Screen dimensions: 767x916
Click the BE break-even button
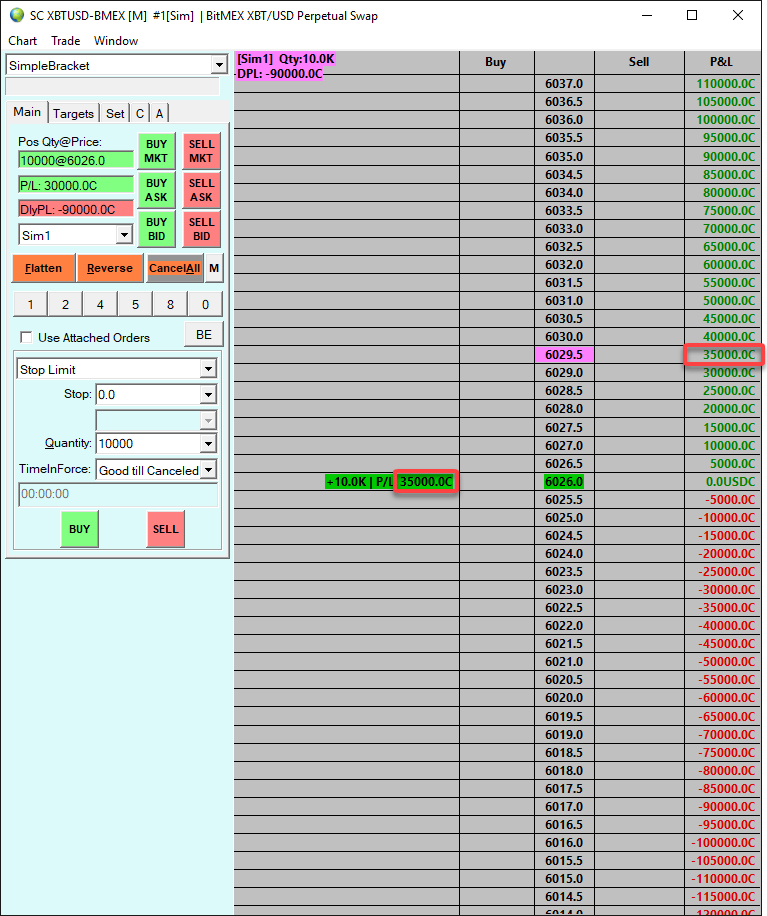pyautogui.click(x=204, y=335)
